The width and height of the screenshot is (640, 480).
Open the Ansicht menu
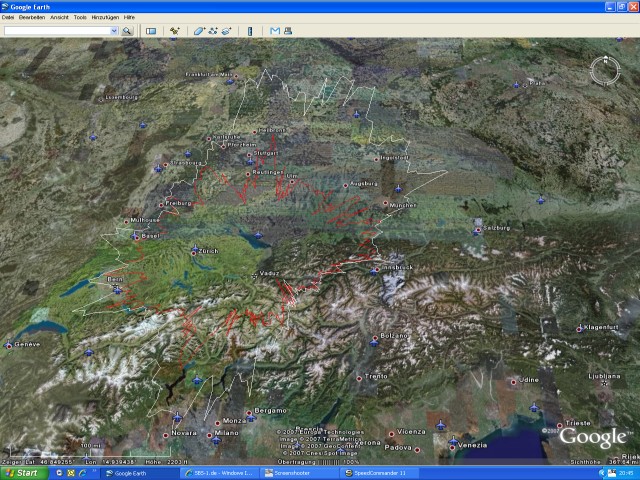(59, 17)
